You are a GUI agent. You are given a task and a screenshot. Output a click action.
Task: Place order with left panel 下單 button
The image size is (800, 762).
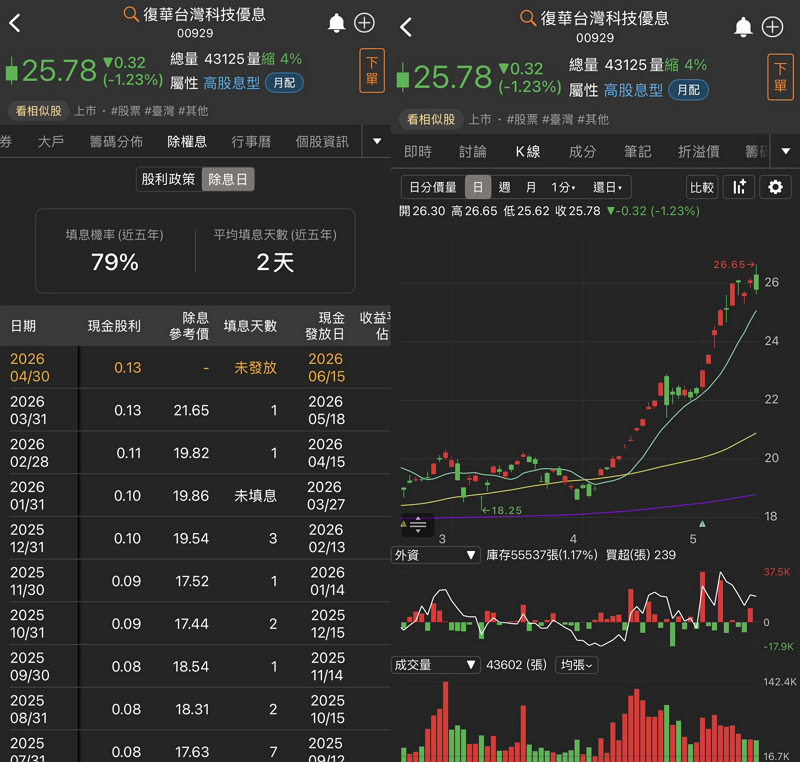tap(372, 70)
